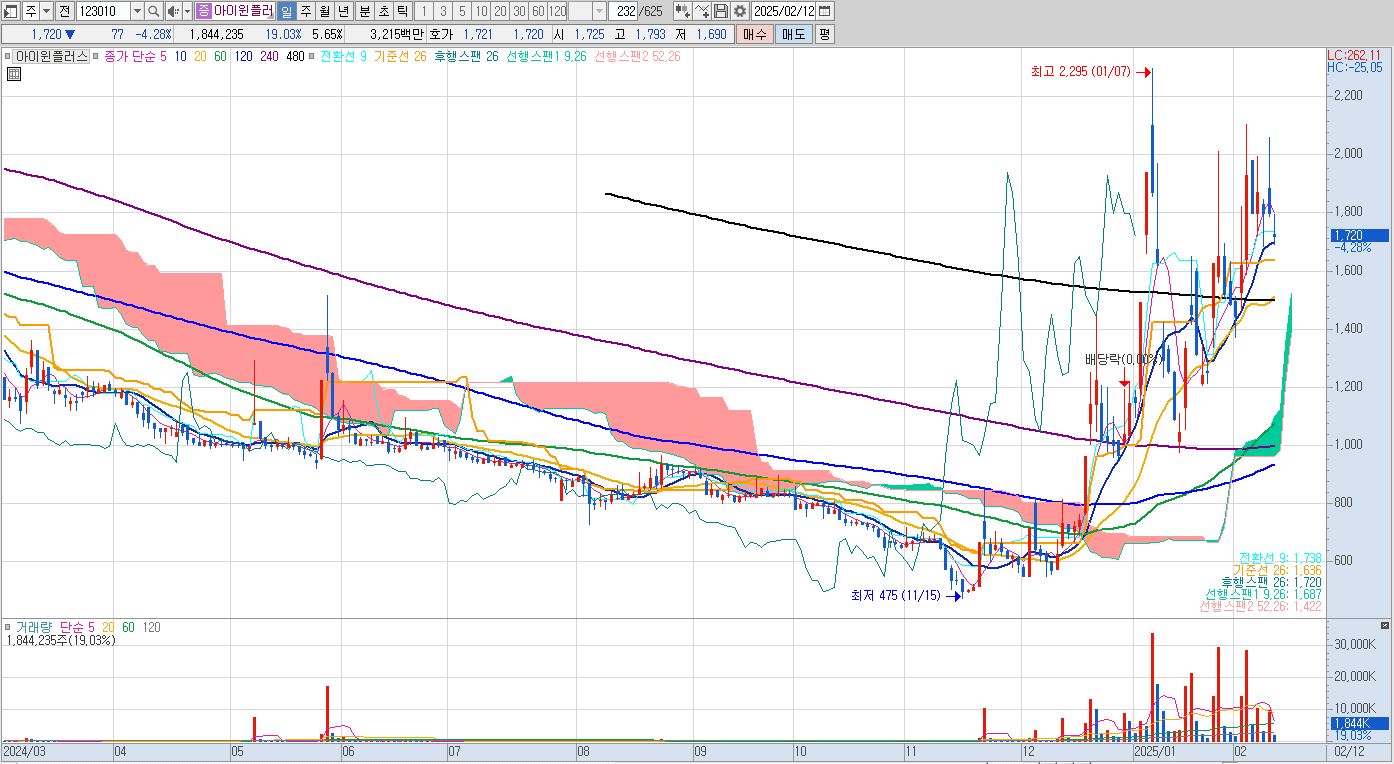Open the stock code 123010 dropdown
The height and width of the screenshot is (764, 1394).
[x=137, y=11]
